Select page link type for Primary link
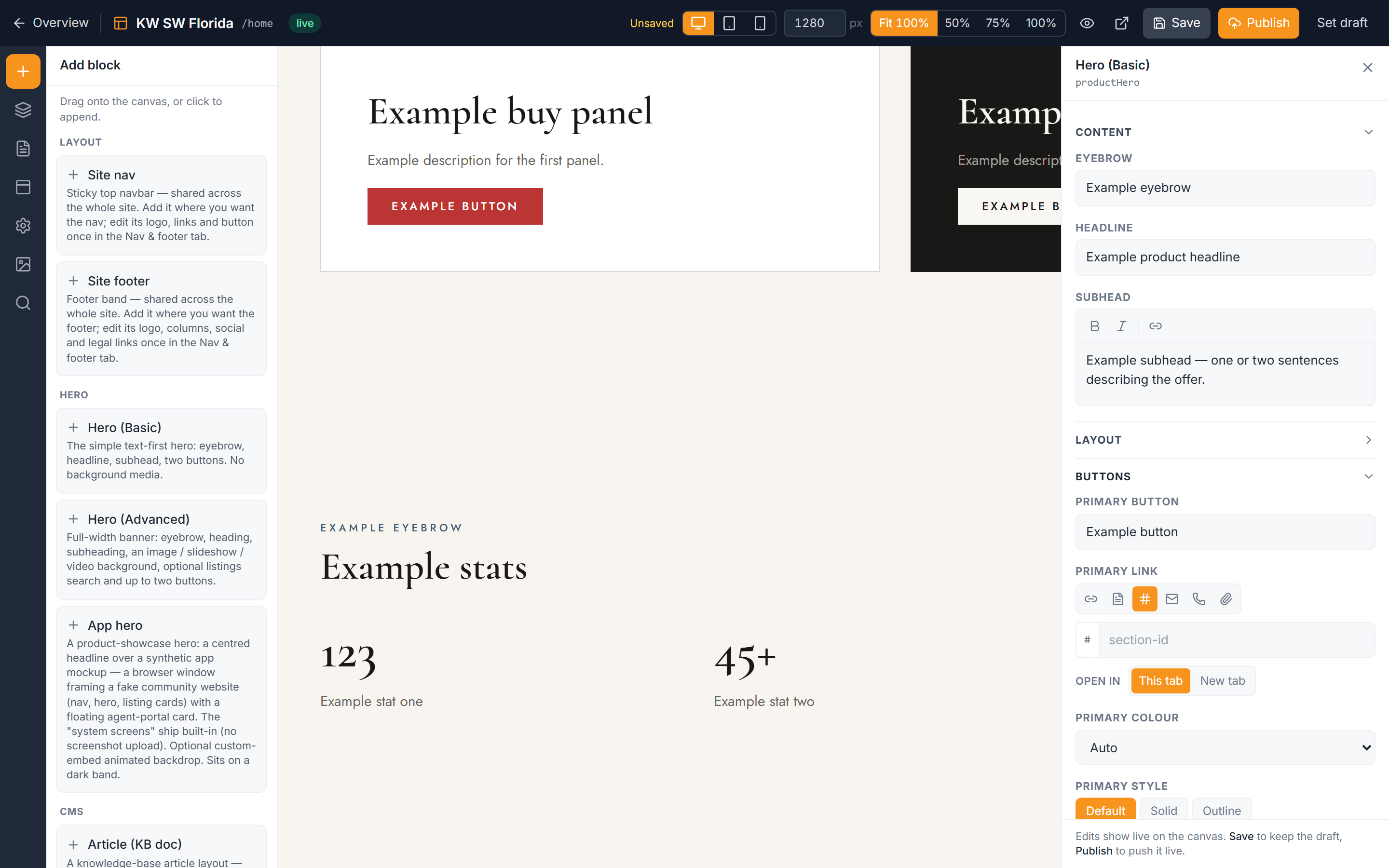1389x868 pixels. pyautogui.click(x=1117, y=599)
